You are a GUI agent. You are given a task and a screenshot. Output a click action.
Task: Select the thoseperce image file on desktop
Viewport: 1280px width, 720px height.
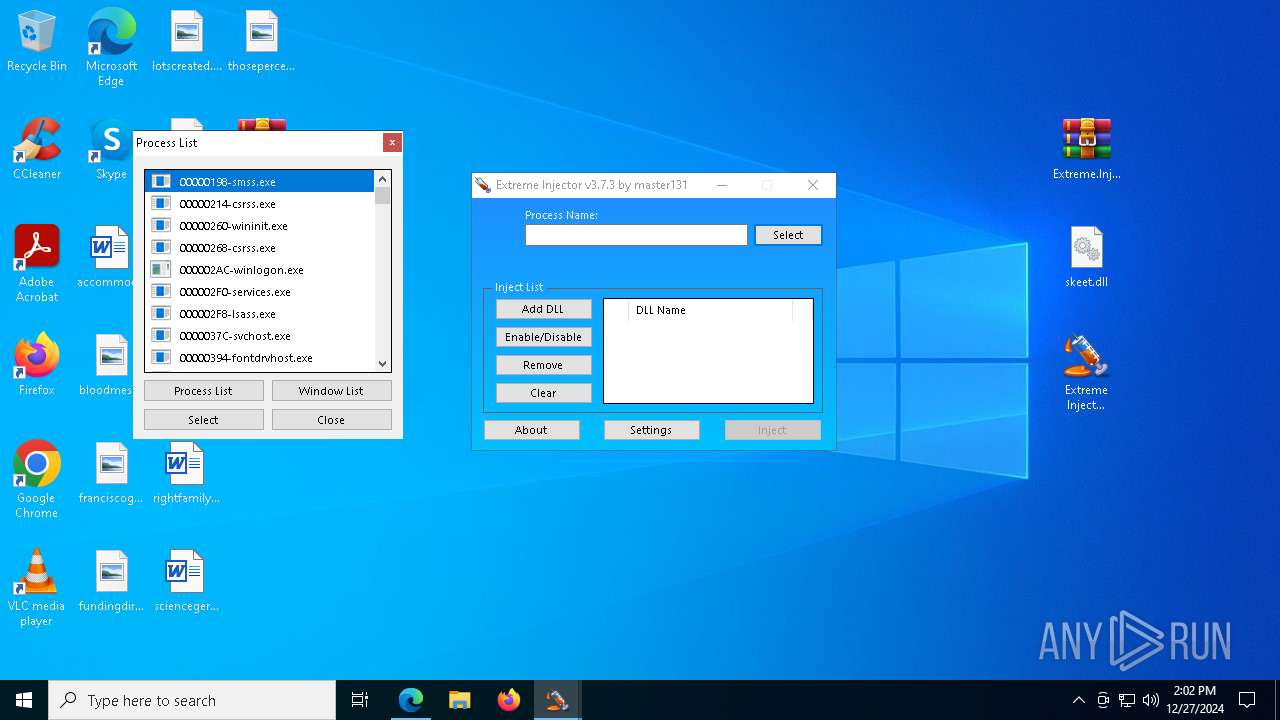(x=261, y=41)
